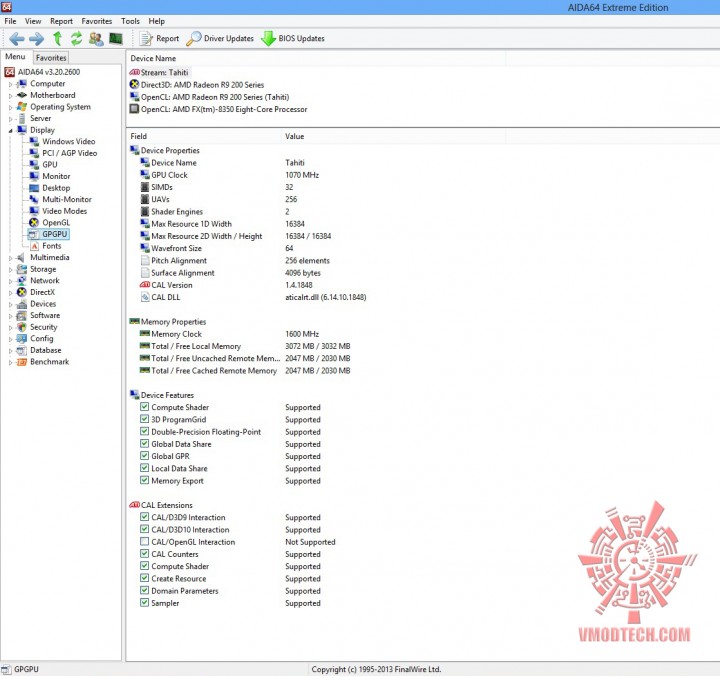
Task: Select the Security tree node
Action: [x=44, y=327]
